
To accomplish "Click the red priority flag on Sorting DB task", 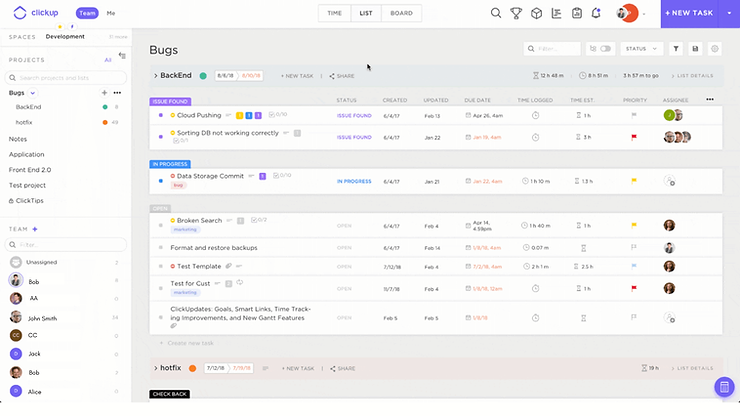I will [x=634, y=137].
